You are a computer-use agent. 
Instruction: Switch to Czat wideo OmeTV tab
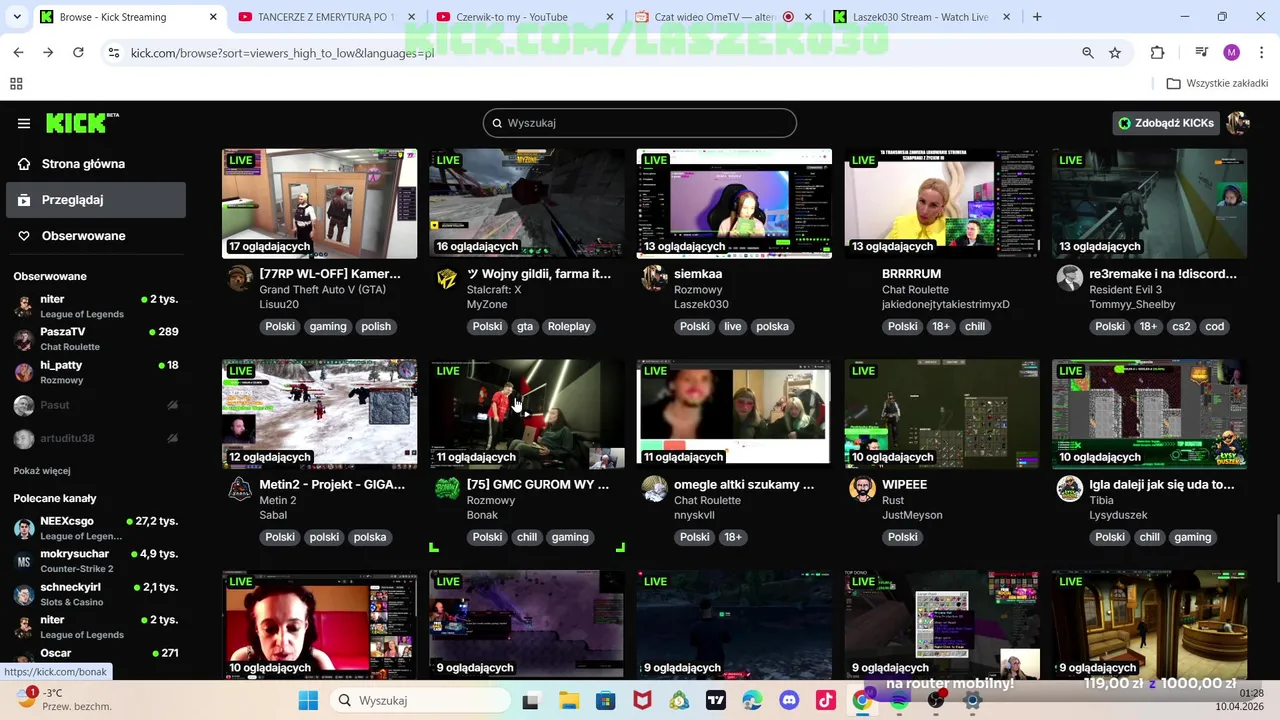724,17
